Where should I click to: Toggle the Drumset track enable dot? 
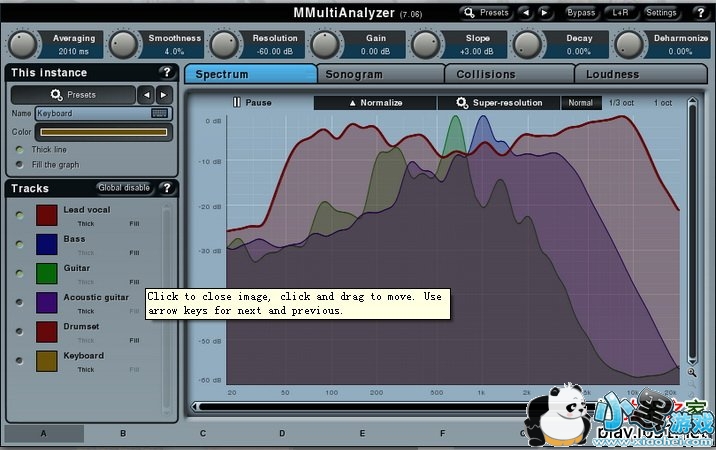point(20,331)
